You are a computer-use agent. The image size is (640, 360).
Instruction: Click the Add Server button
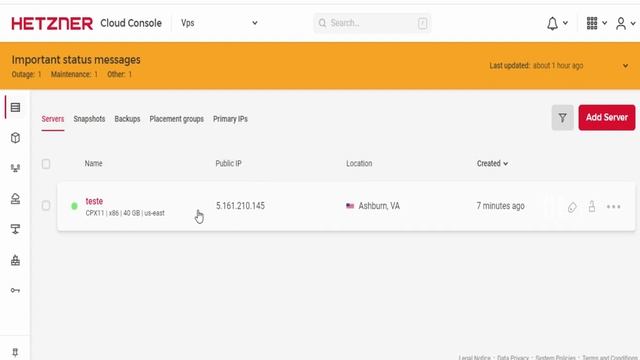click(x=607, y=118)
